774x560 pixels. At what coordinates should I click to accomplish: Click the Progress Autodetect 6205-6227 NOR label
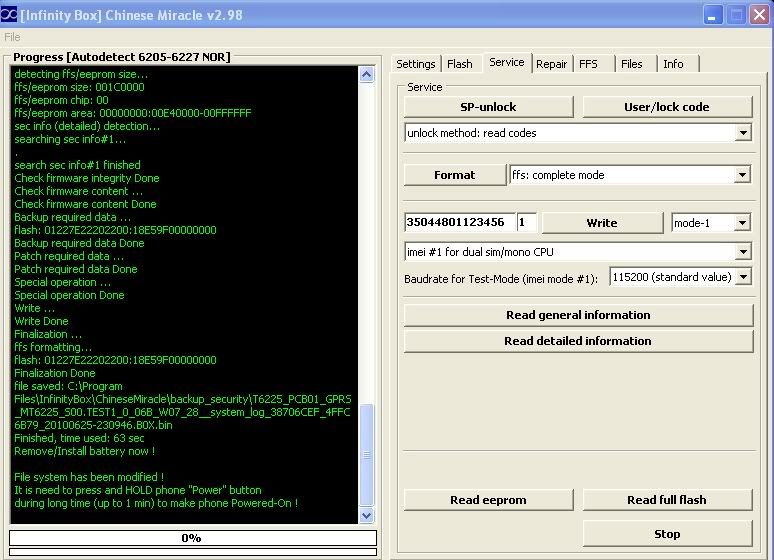click(x=121, y=57)
